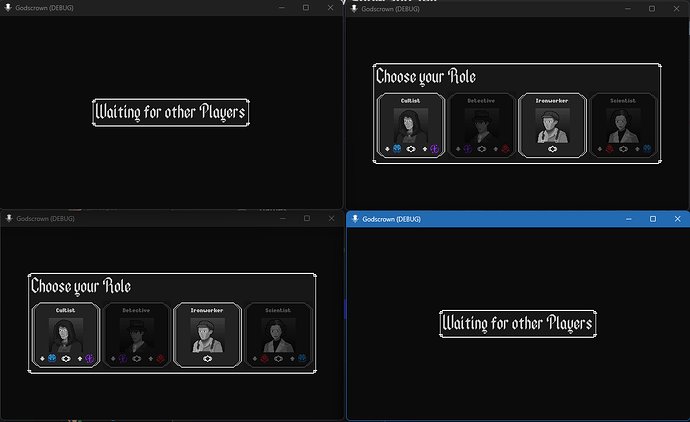Click Detective portrait in bottom-left window

136,334
